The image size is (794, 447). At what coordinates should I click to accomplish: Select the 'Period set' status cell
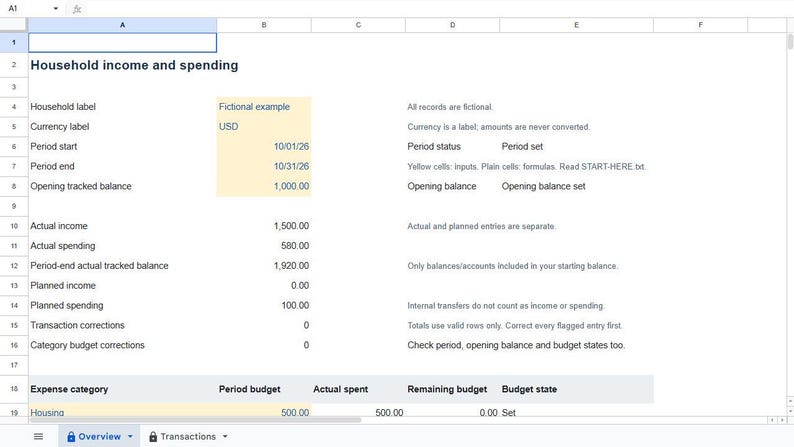[576, 146]
